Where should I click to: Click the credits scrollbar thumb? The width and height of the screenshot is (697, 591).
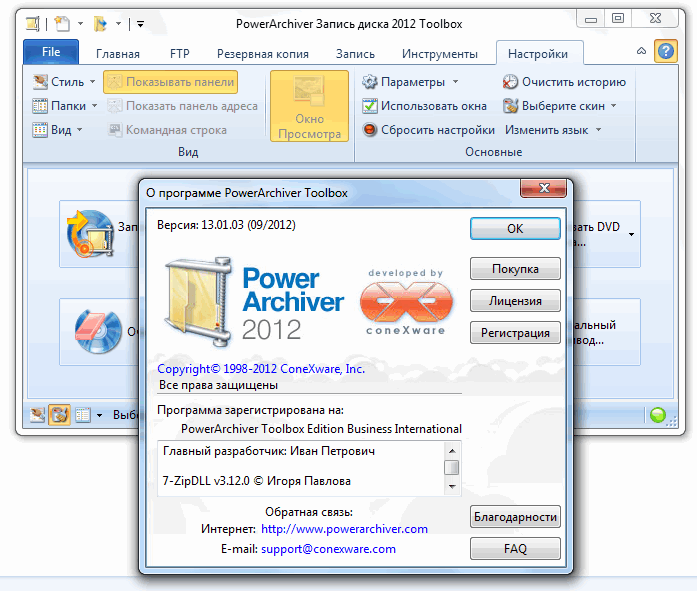(x=452, y=467)
